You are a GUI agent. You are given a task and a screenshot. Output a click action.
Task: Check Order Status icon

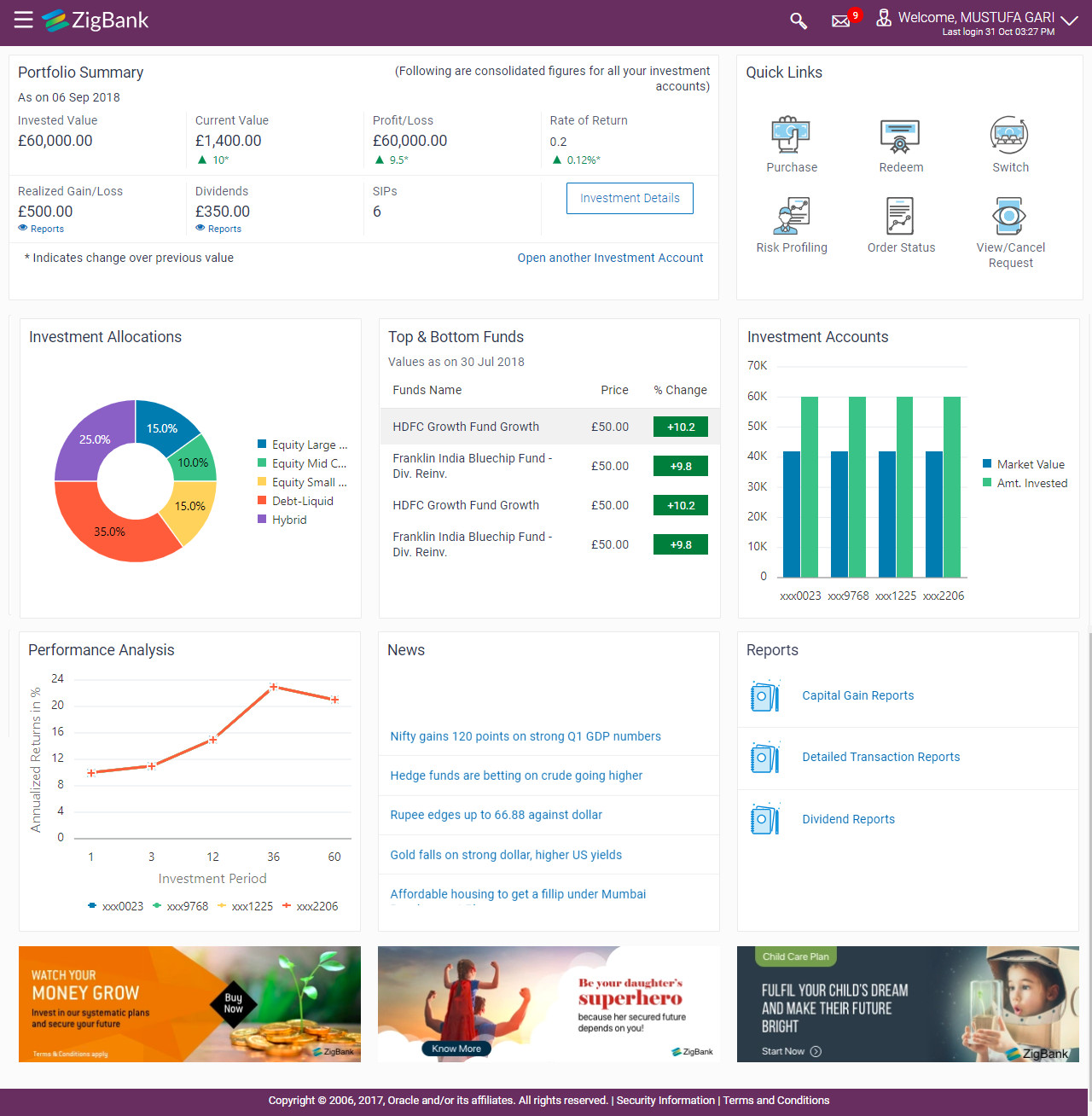(900, 216)
